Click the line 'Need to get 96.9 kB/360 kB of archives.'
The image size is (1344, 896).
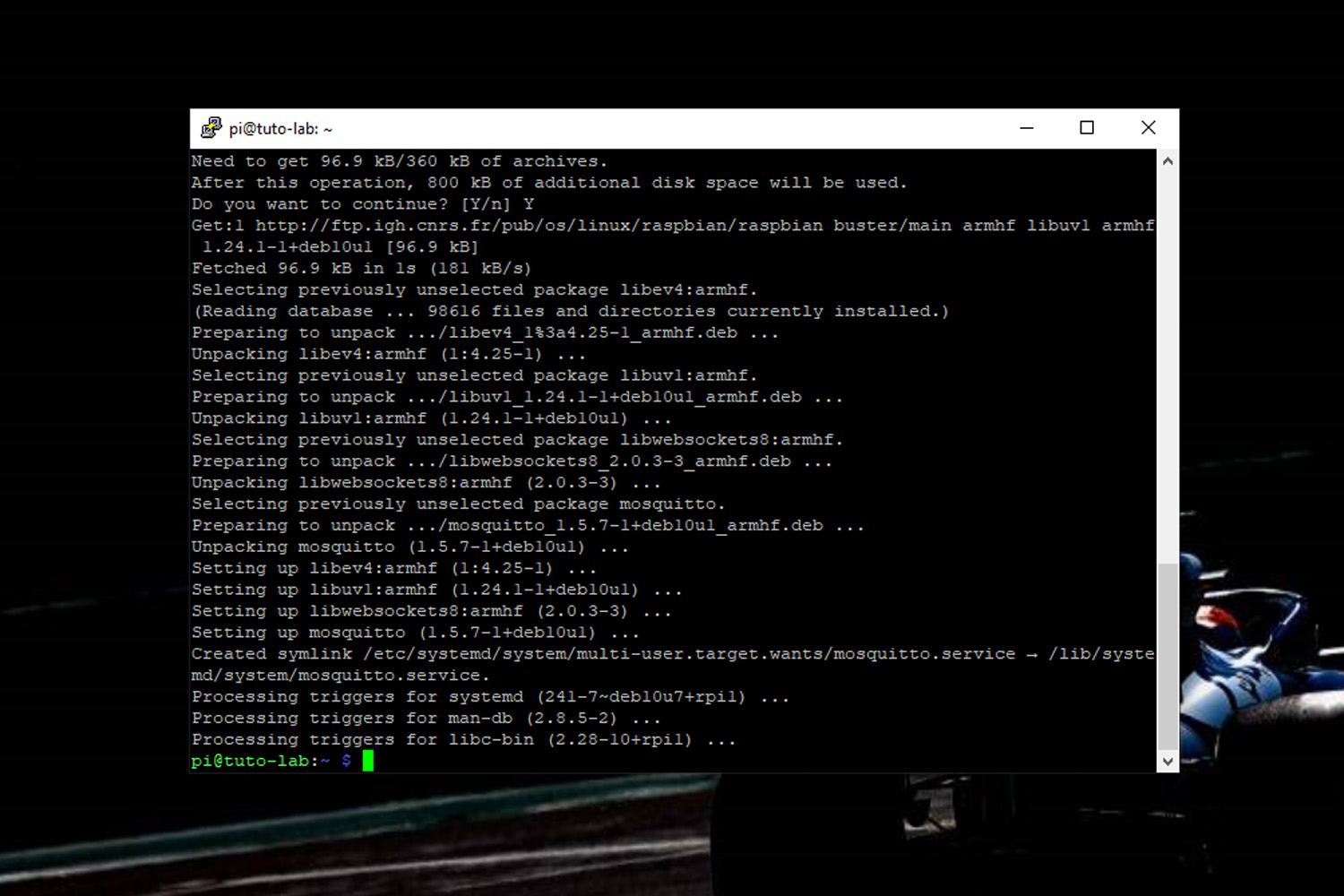coord(400,161)
